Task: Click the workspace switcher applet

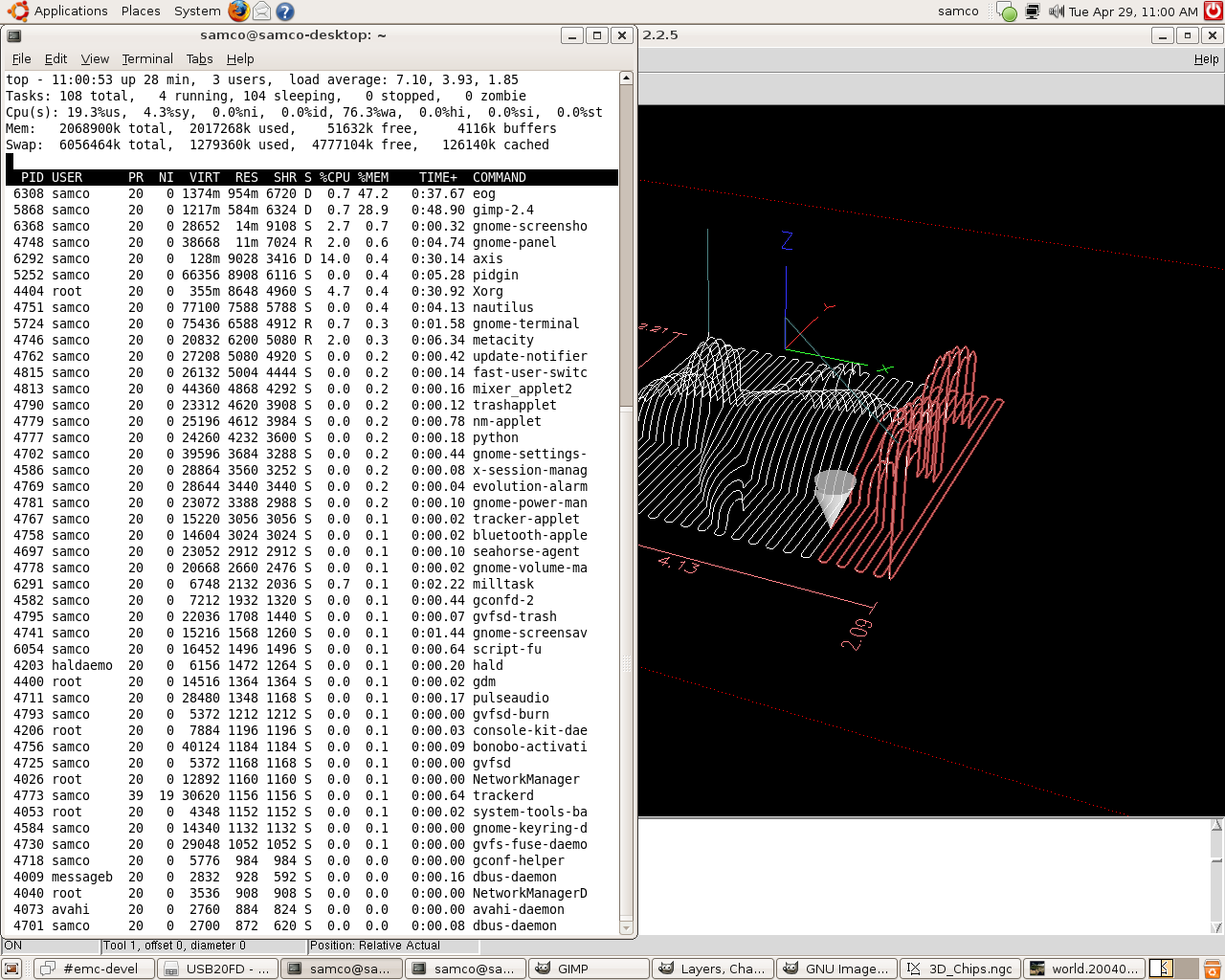Action: [x=1173, y=969]
